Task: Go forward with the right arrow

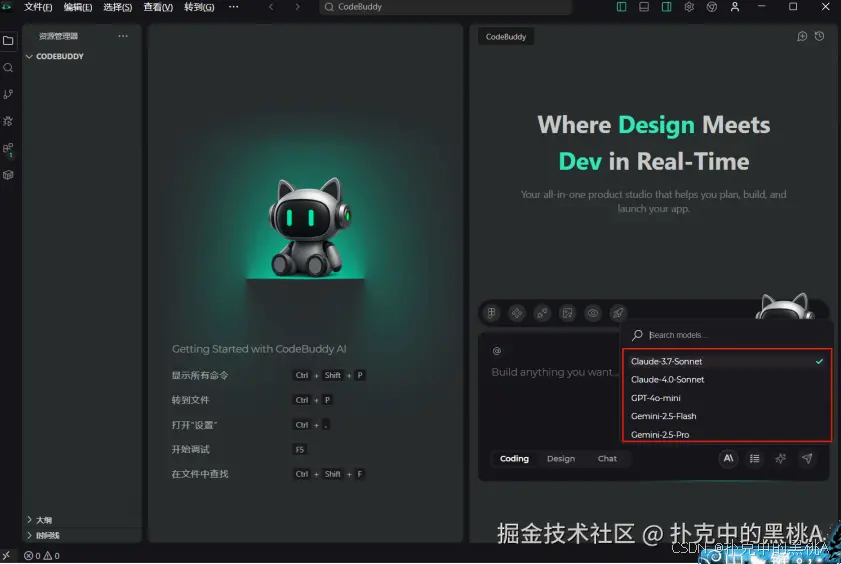Action: pos(297,7)
